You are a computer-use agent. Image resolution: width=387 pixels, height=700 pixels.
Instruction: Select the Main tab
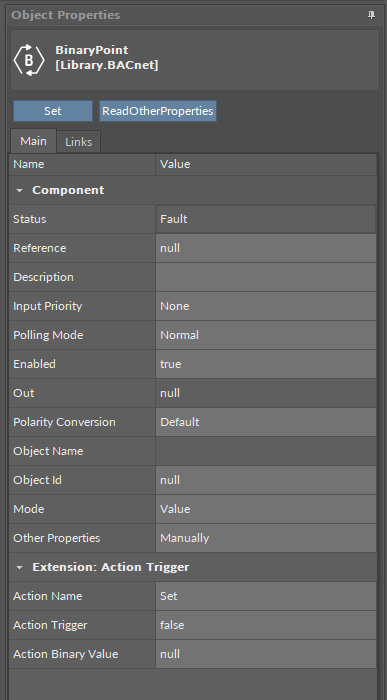click(33, 141)
